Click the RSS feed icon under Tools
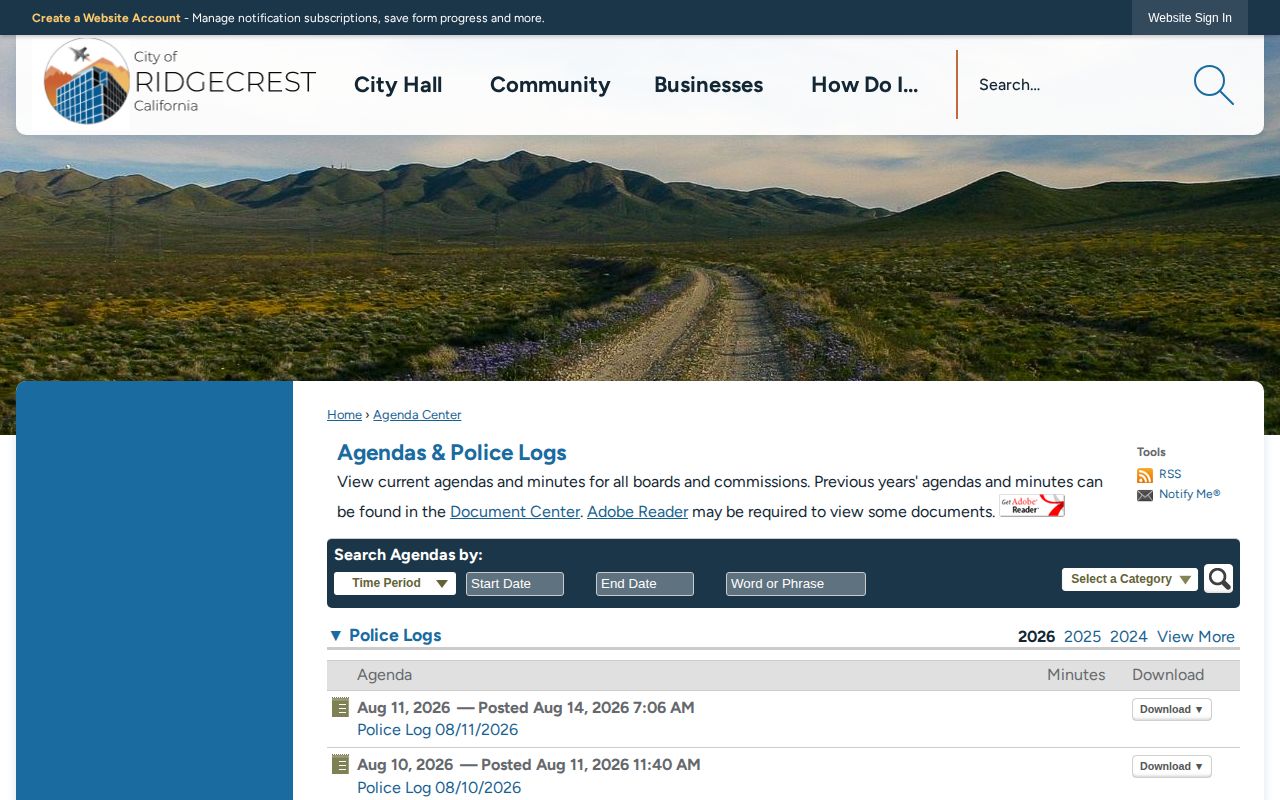 [x=1145, y=475]
